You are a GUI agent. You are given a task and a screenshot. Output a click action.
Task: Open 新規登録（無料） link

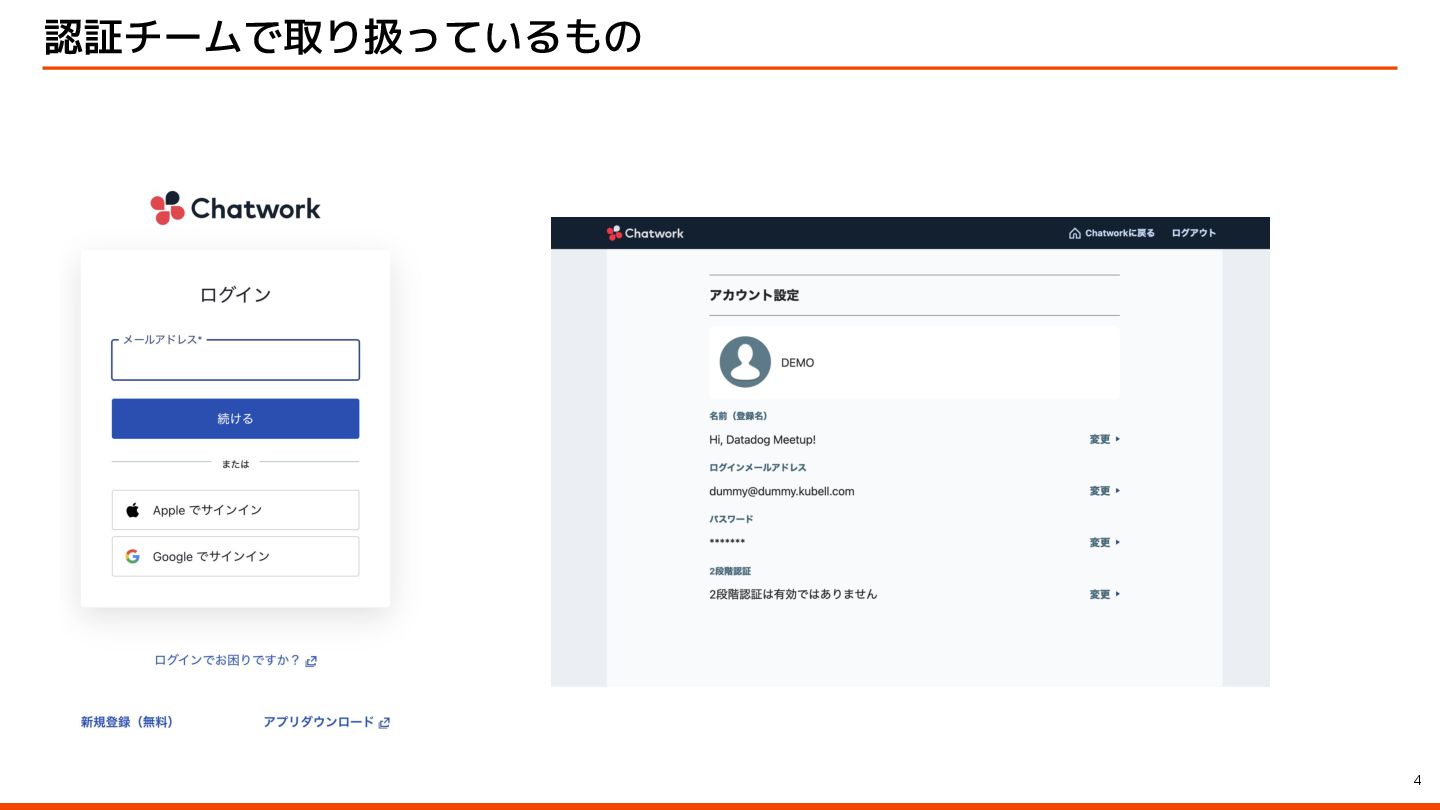click(127, 722)
